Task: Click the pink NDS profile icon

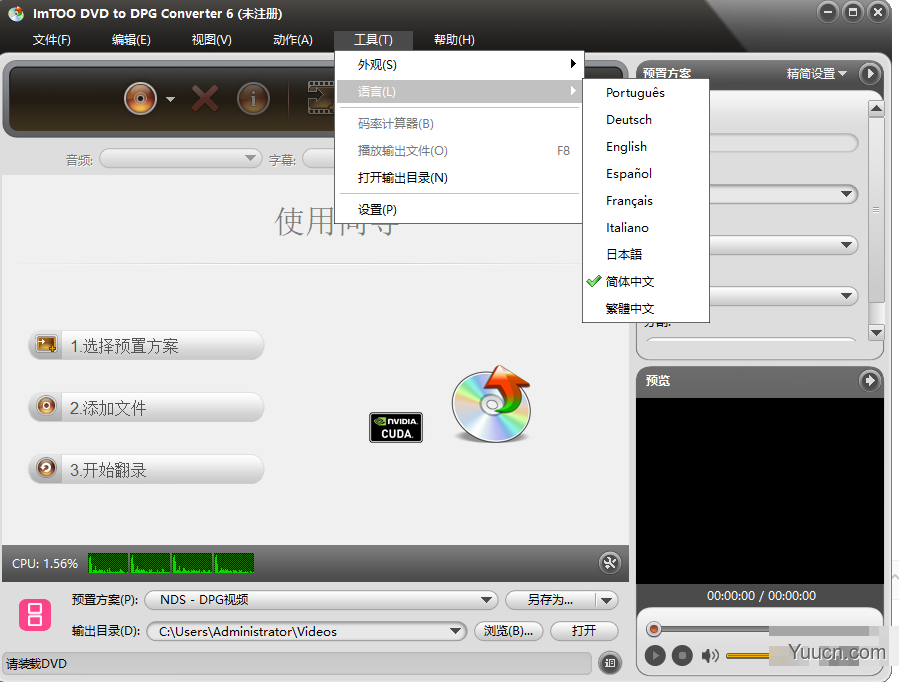Action: click(35, 615)
